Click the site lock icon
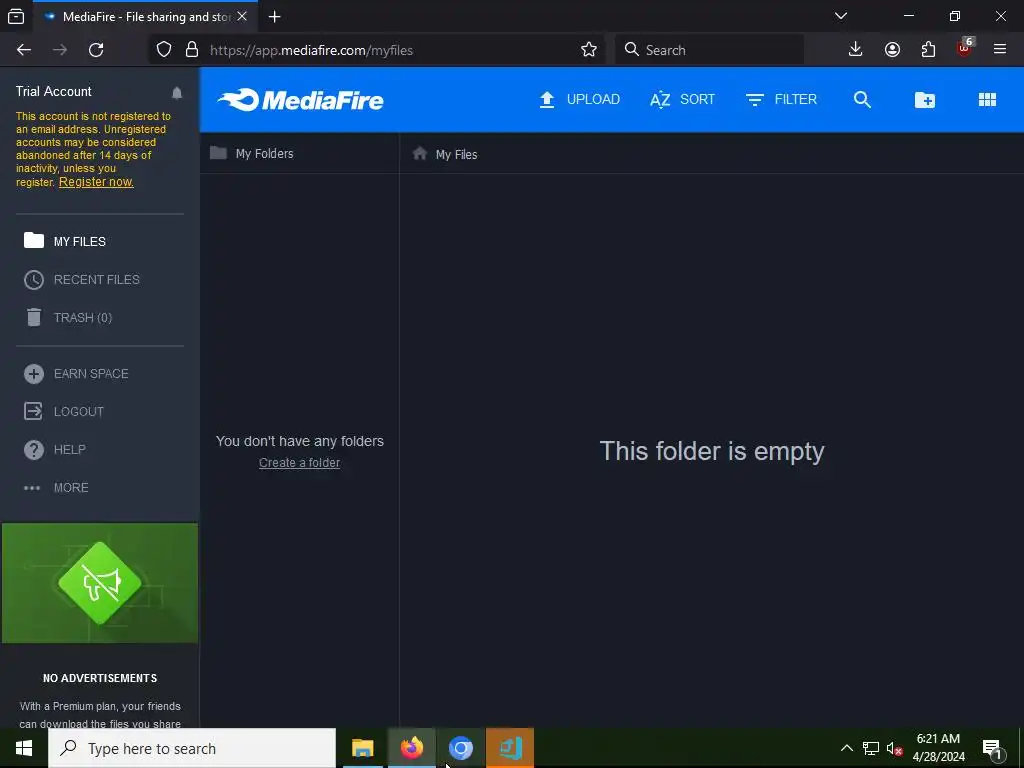1024x768 pixels. [x=191, y=50]
